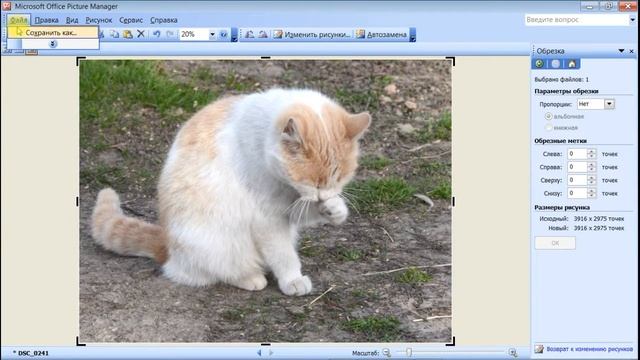Click Rotate right toolbar icon
640x360 pixels.
point(263,34)
